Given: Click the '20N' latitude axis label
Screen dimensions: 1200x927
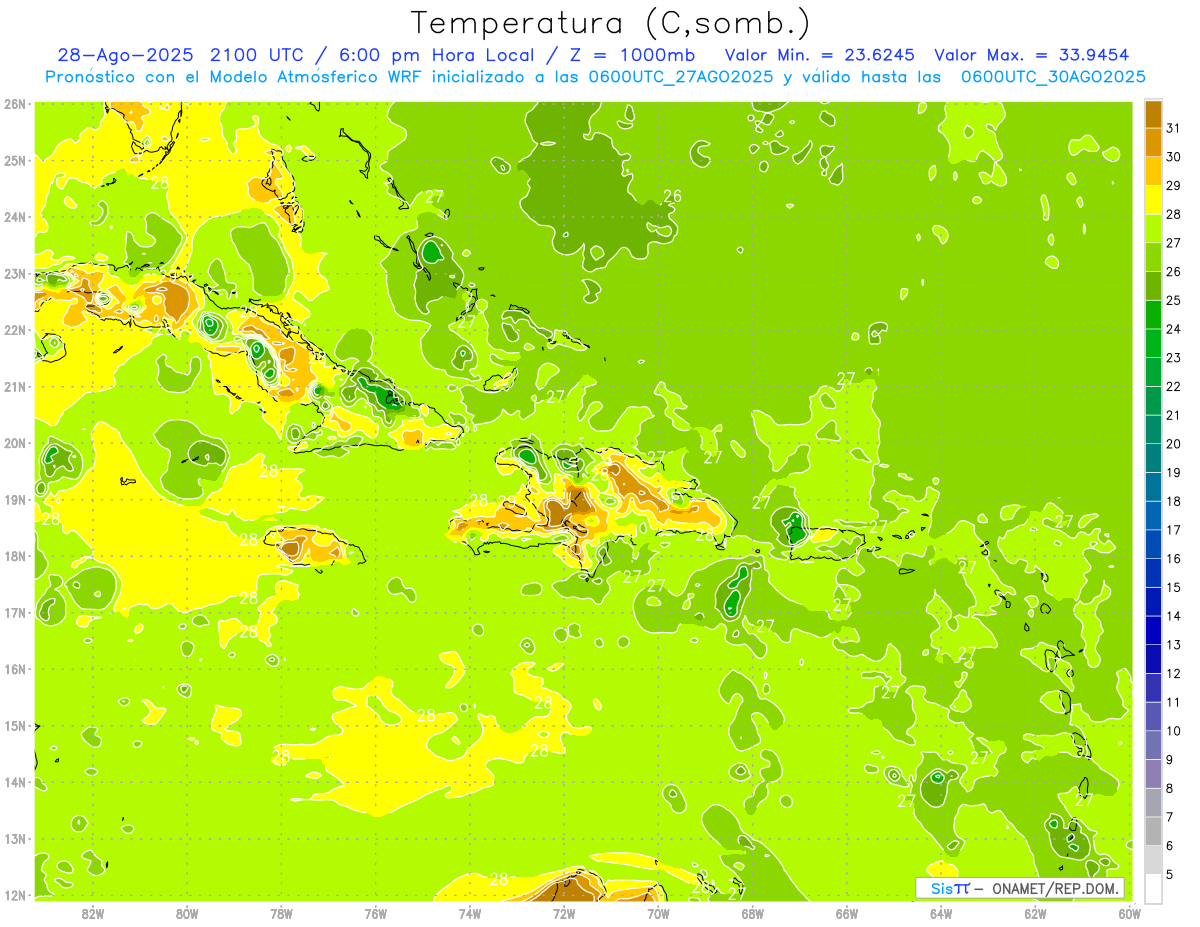Looking at the screenshot, I should [15, 443].
